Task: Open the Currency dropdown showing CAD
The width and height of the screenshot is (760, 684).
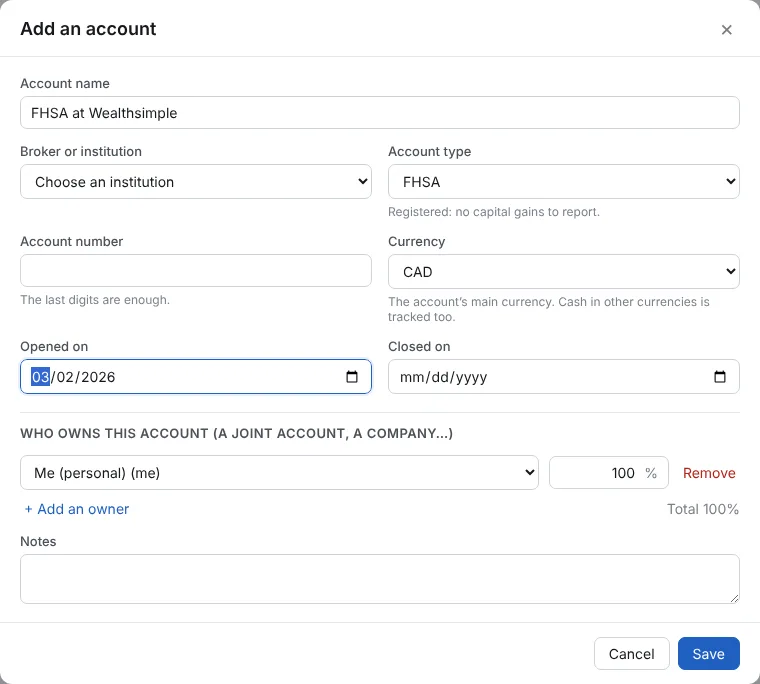Action: [564, 271]
